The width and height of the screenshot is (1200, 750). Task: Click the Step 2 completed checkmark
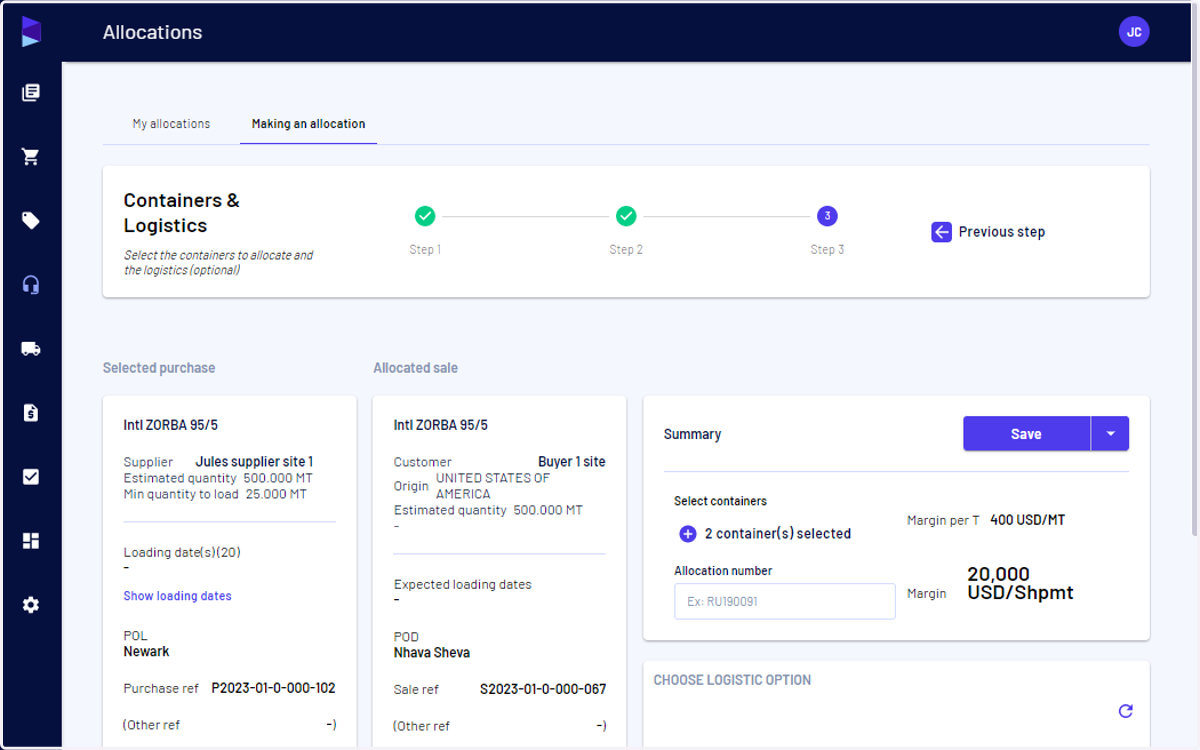(626, 216)
